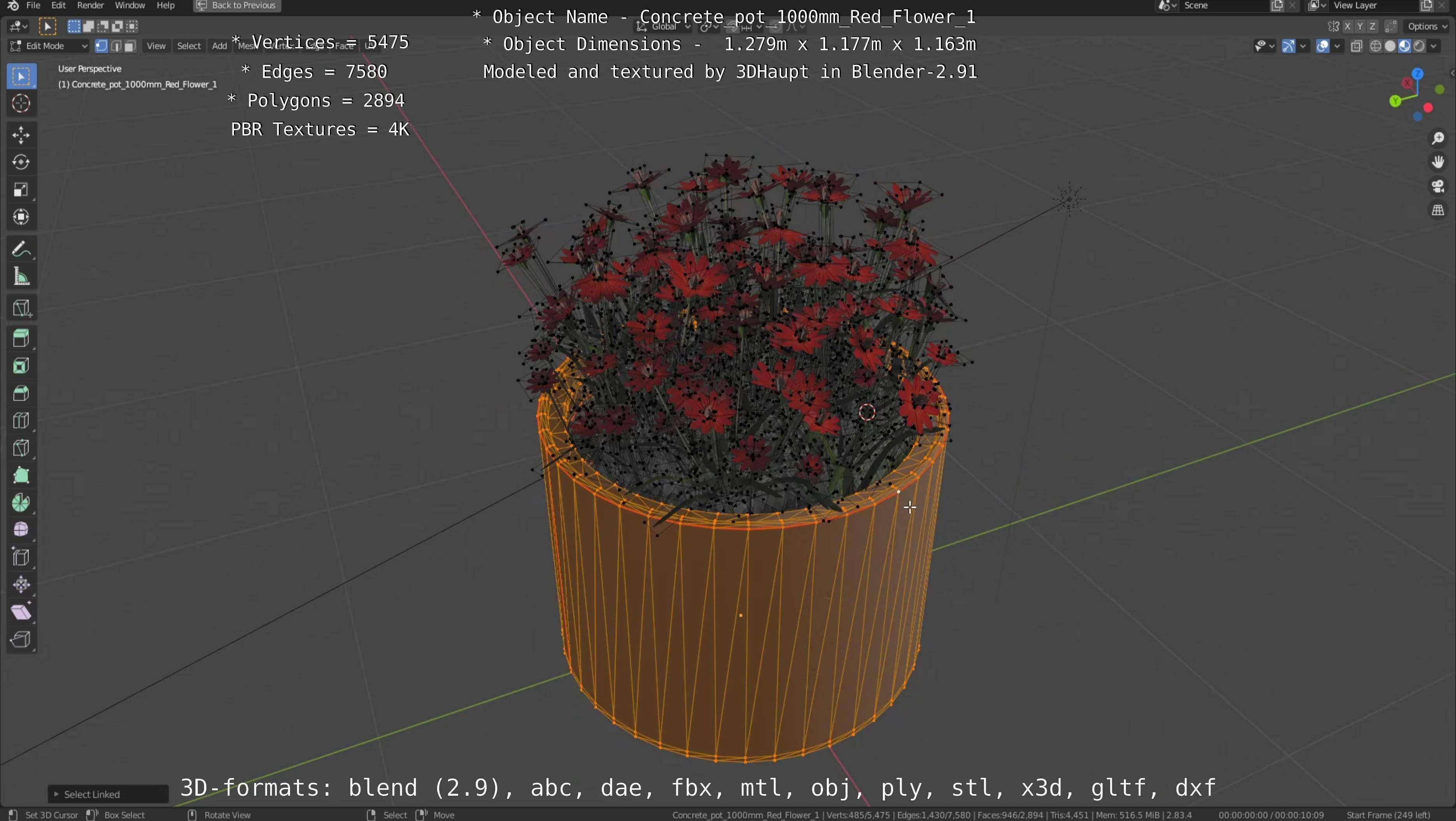Activate the Knife tool
This screenshot has width=1456, height=821.
21,448
